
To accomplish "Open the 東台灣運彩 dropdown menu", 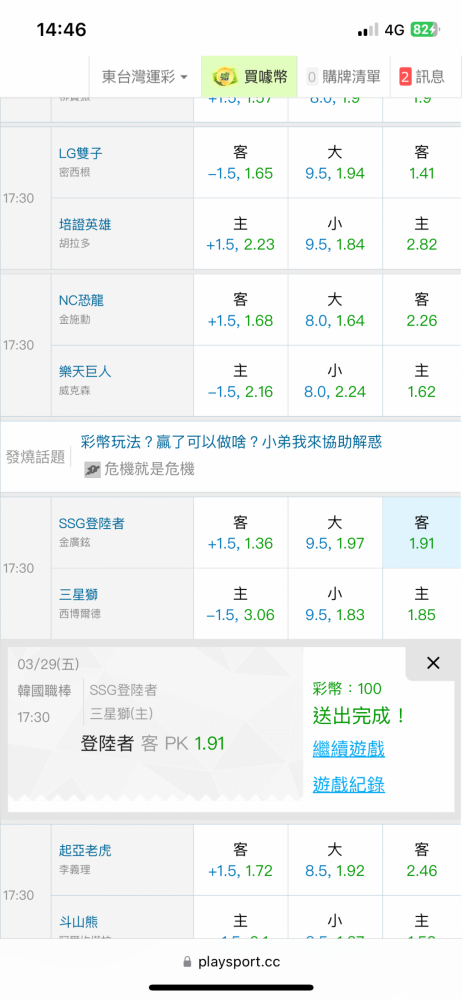I will [x=145, y=77].
